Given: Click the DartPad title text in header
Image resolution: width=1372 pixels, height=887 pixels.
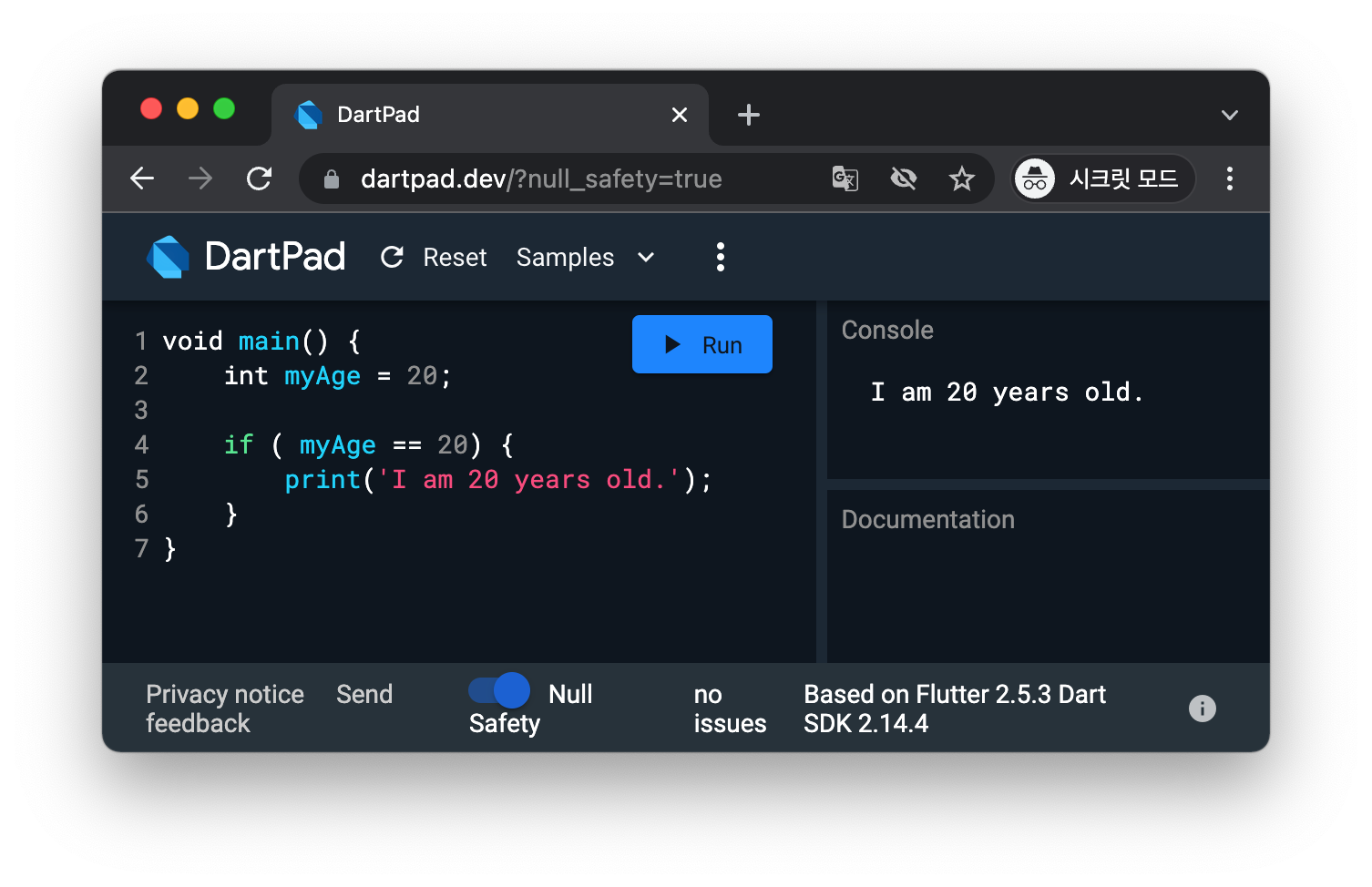Looking at the screenshot, I should click(x=275, y=257).
